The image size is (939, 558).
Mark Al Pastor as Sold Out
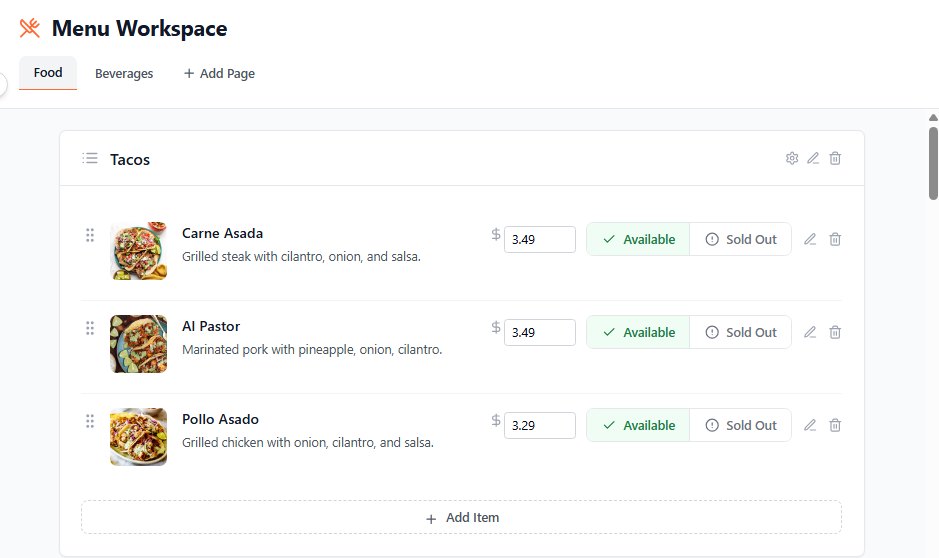[740, 332]
